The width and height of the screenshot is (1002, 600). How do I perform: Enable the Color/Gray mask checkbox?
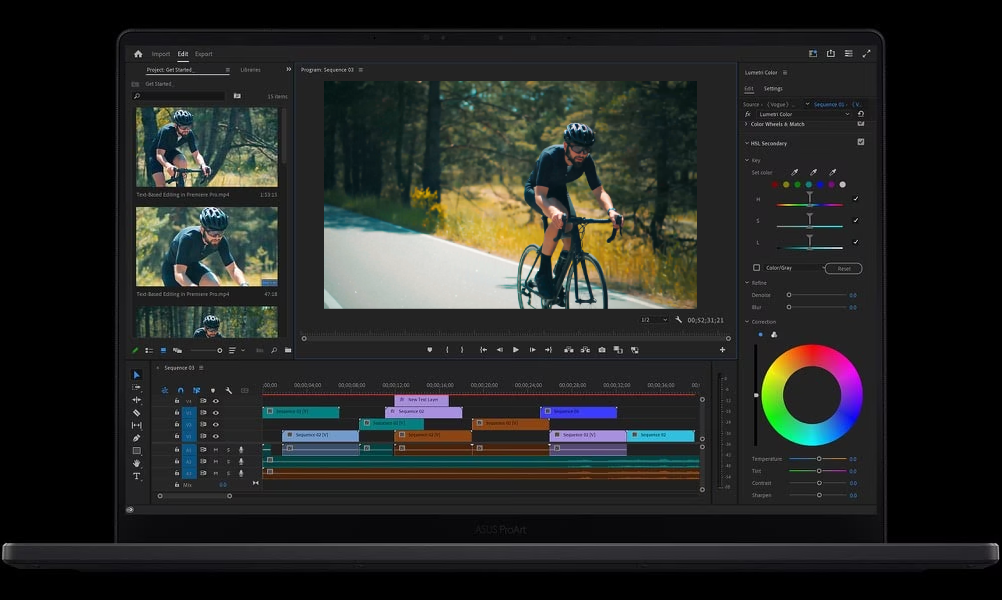point(756,268)
